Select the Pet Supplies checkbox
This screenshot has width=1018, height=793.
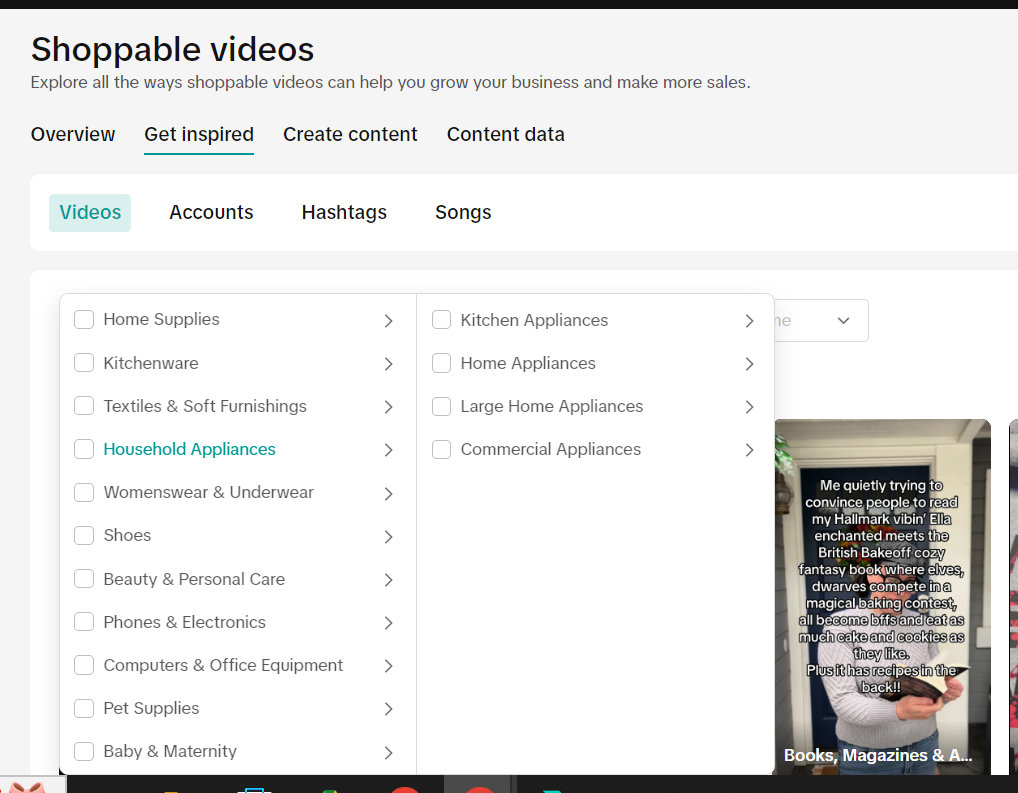click(84, 709)
